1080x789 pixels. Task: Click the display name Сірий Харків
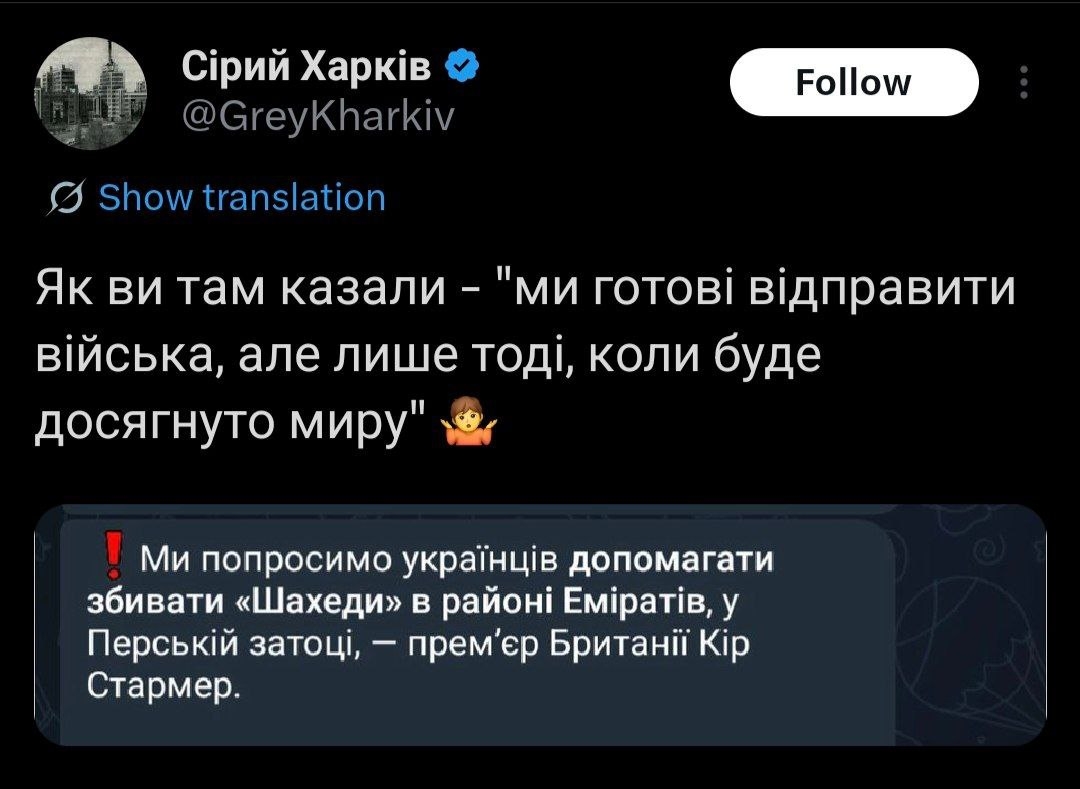pyautogui.click(x=308, y=68)
